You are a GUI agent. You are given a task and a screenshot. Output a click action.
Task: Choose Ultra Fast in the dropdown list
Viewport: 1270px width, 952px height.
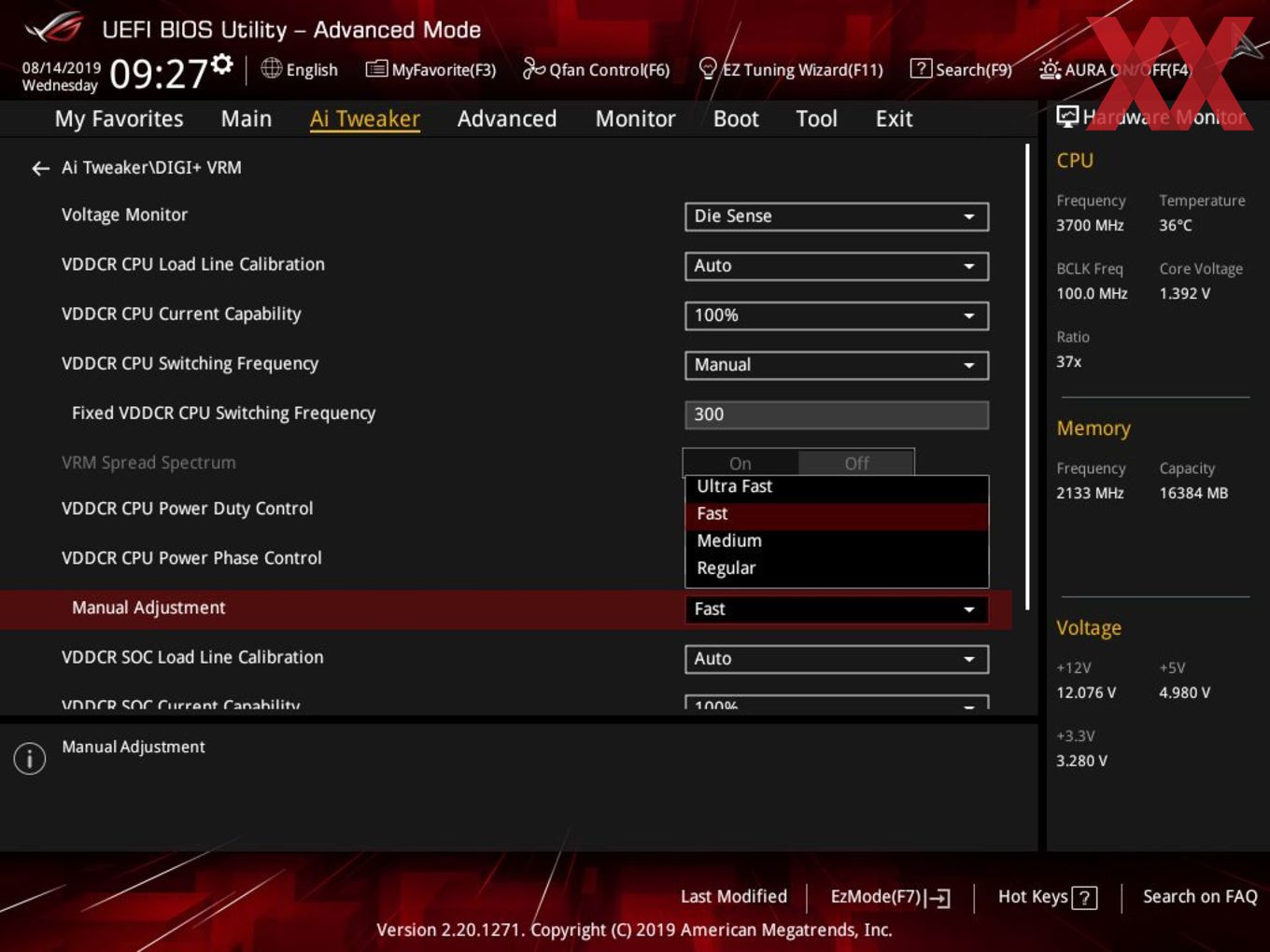click(x=837, y=486)
